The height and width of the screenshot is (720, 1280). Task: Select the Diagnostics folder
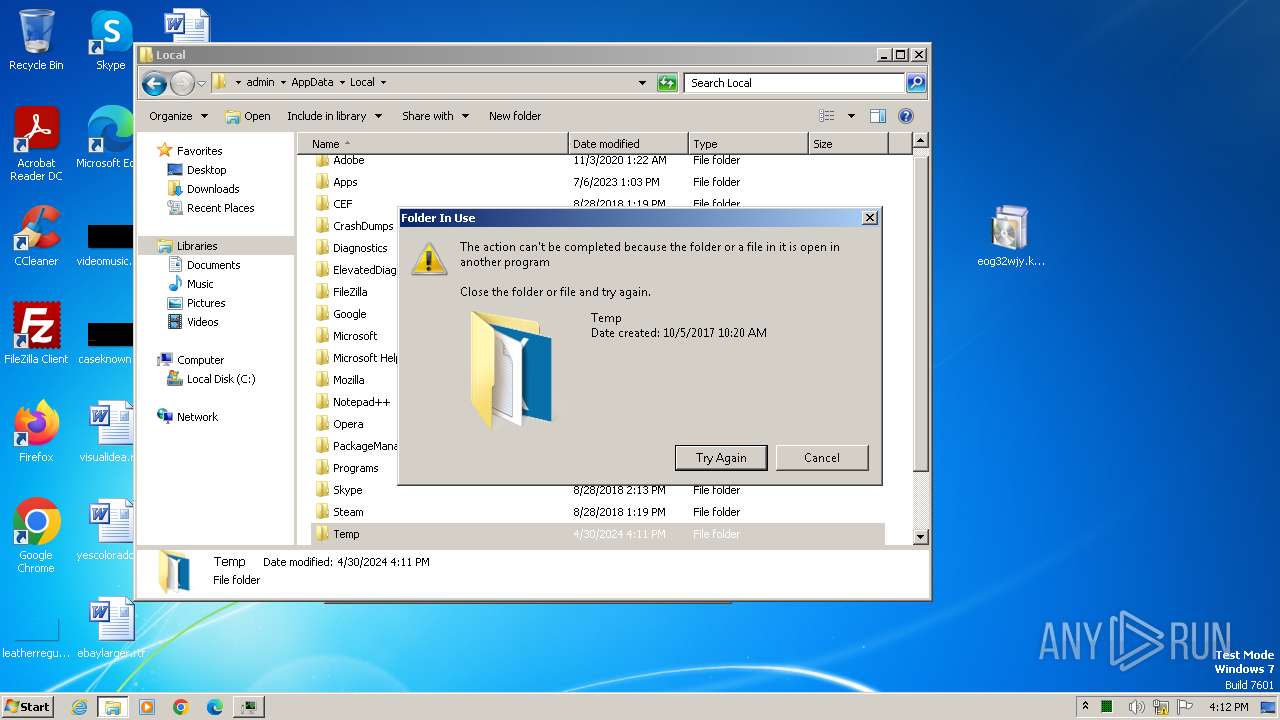[360, 248]
